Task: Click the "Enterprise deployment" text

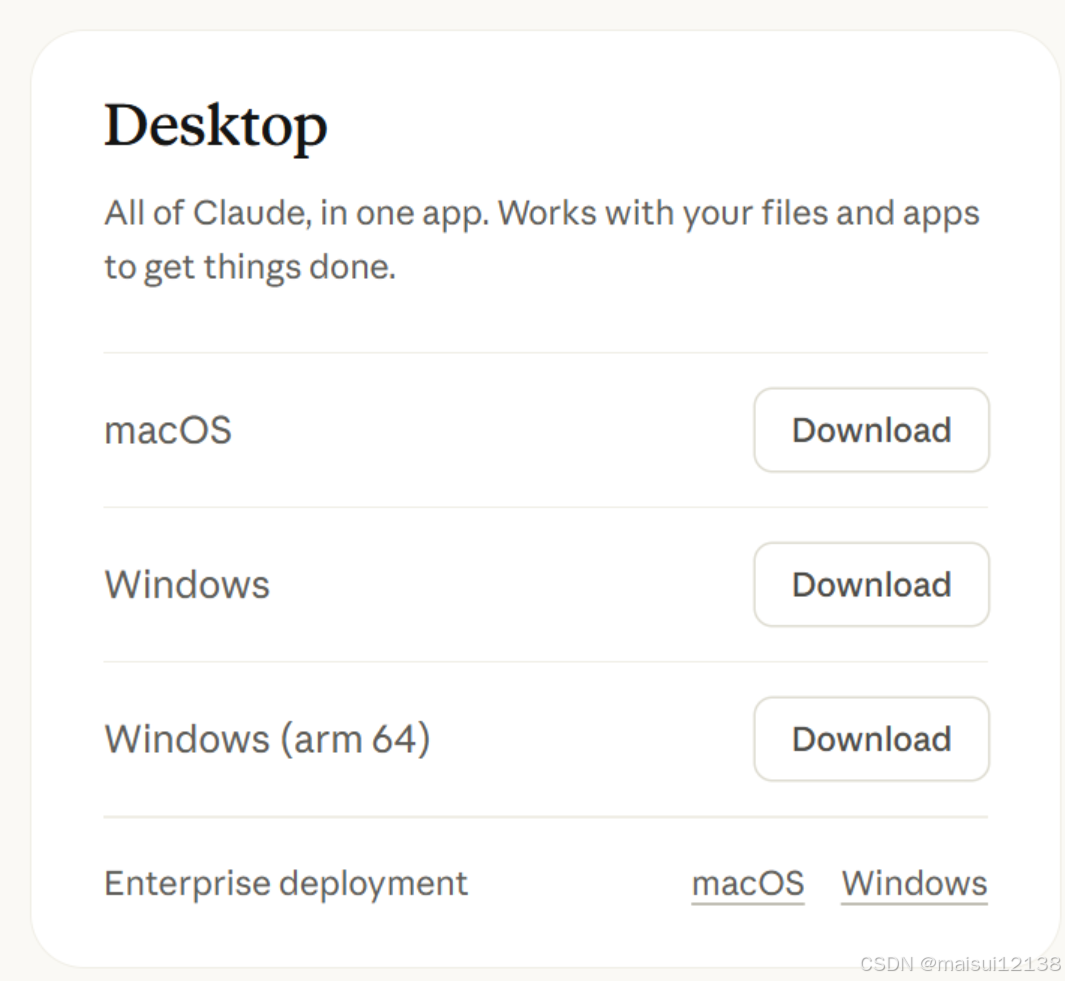Action: 286,884
